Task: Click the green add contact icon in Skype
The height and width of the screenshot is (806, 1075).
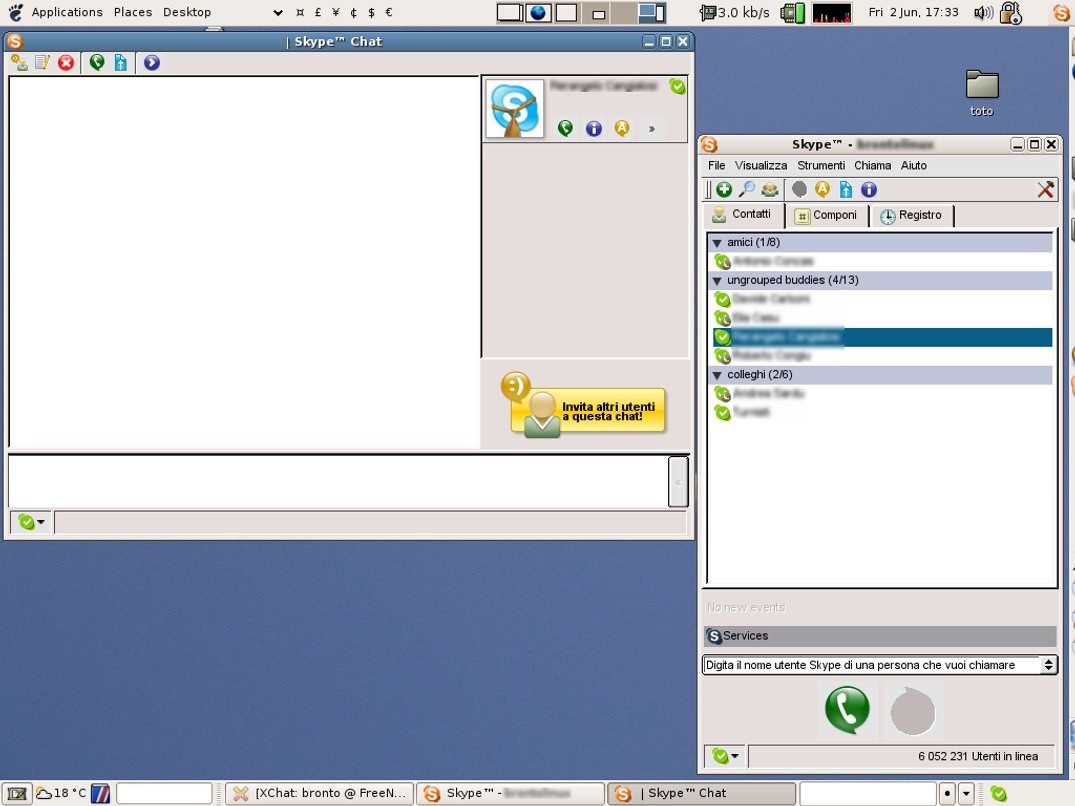Action: pyautogui.click(x=724, y=190)
